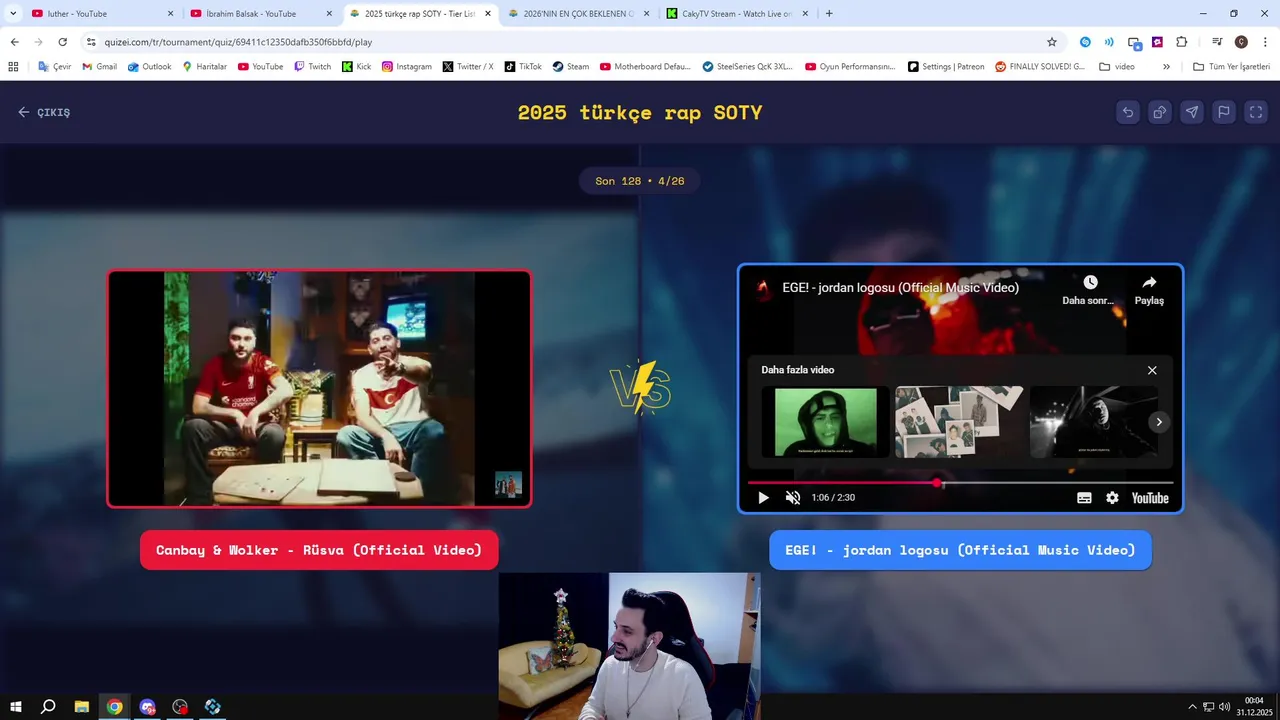Open the Chrome three-dot menu
The height and width of the screenshot is (720, 1280).
pyautogui.click(x=1264, y=42)
